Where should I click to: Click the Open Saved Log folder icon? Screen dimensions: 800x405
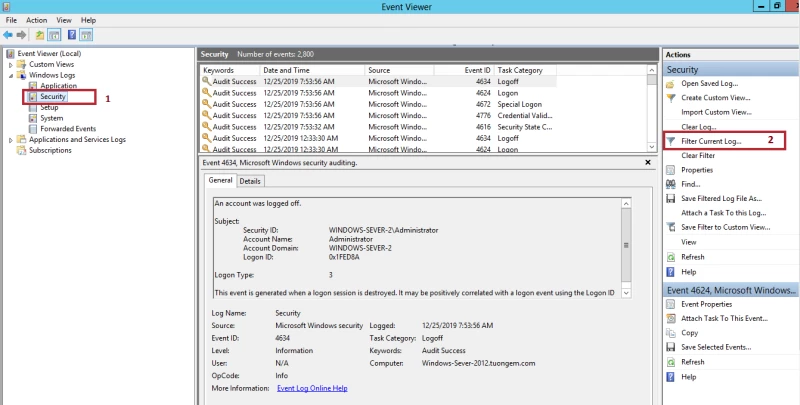tap(671, 84)
